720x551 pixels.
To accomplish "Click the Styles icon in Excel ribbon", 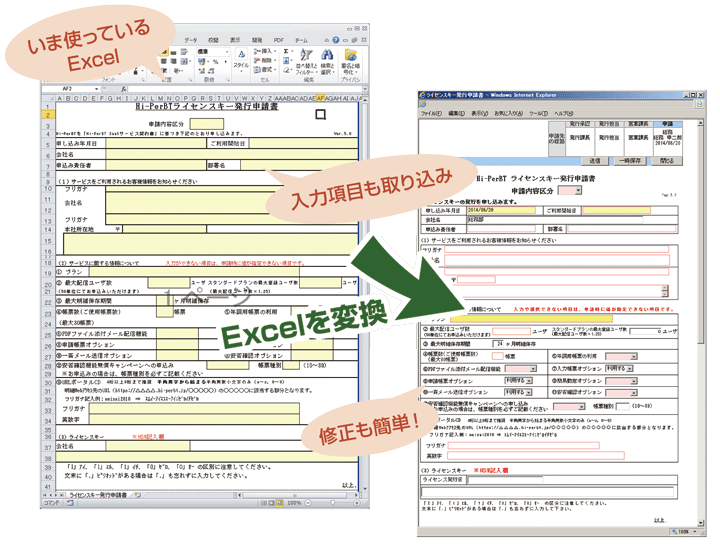I will point(242,54).
